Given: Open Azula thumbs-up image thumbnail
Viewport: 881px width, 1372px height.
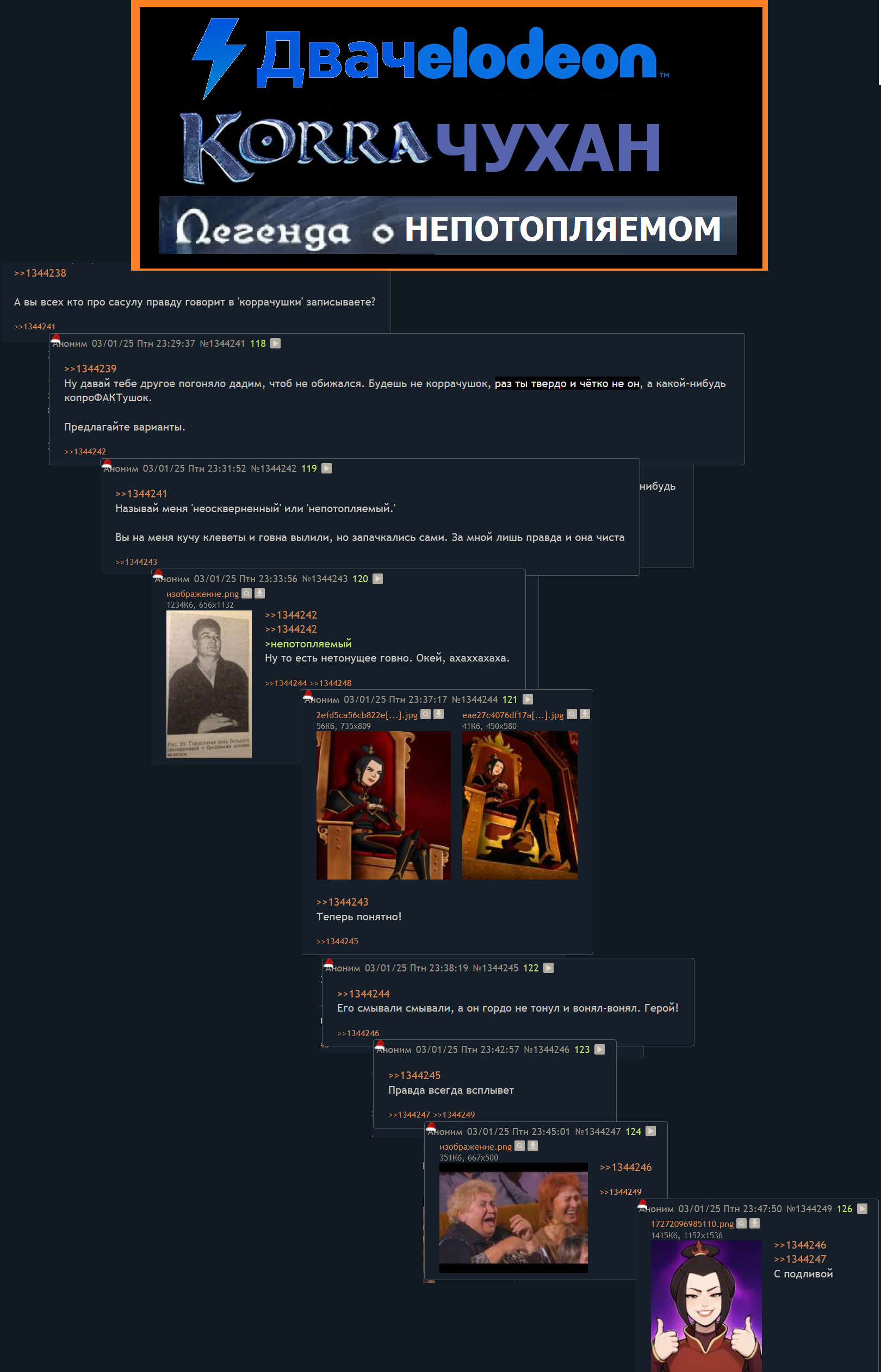Looking at the screenshot, I should 706,1306.
